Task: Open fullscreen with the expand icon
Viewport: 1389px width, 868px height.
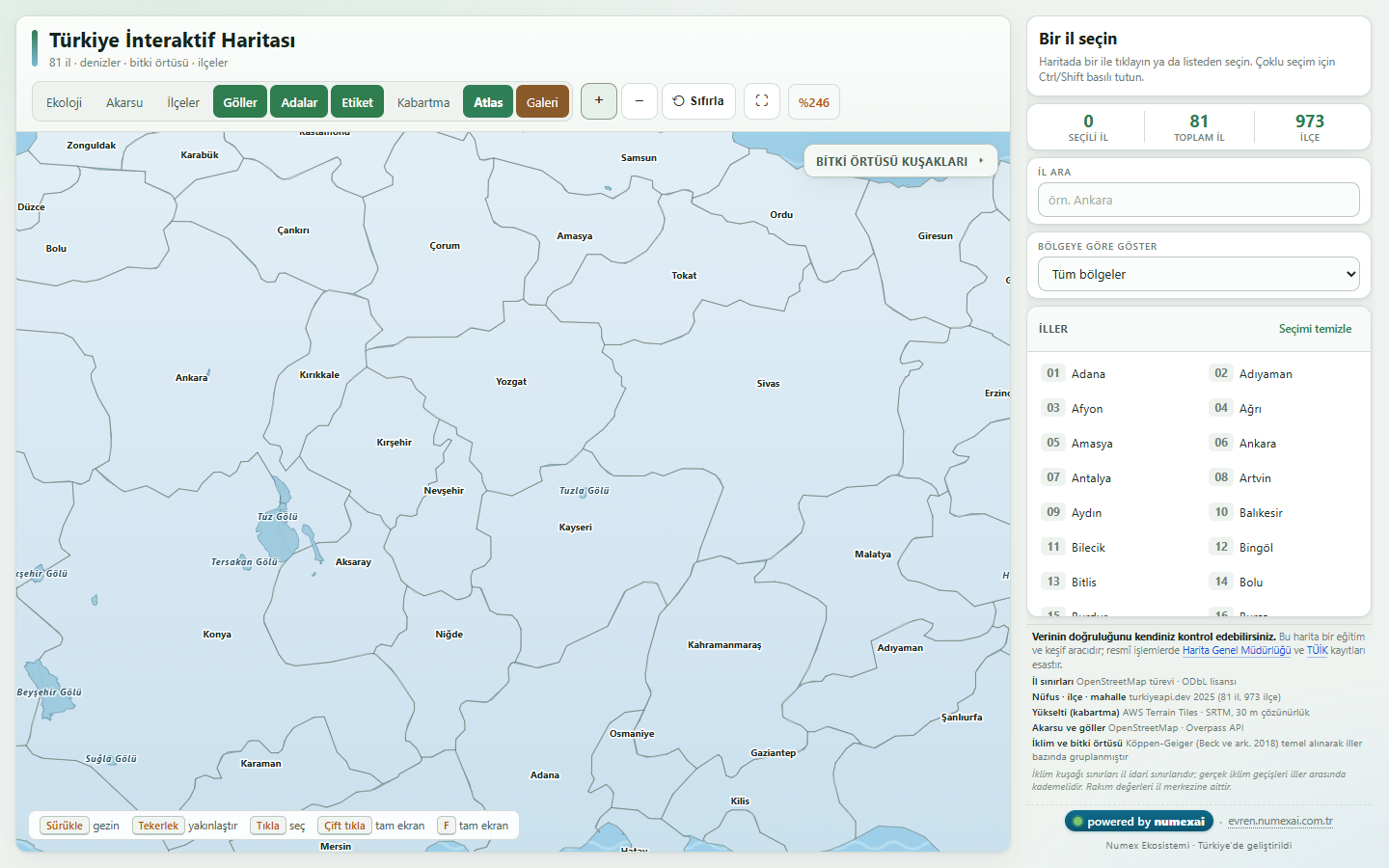Action: coord(762,101)
